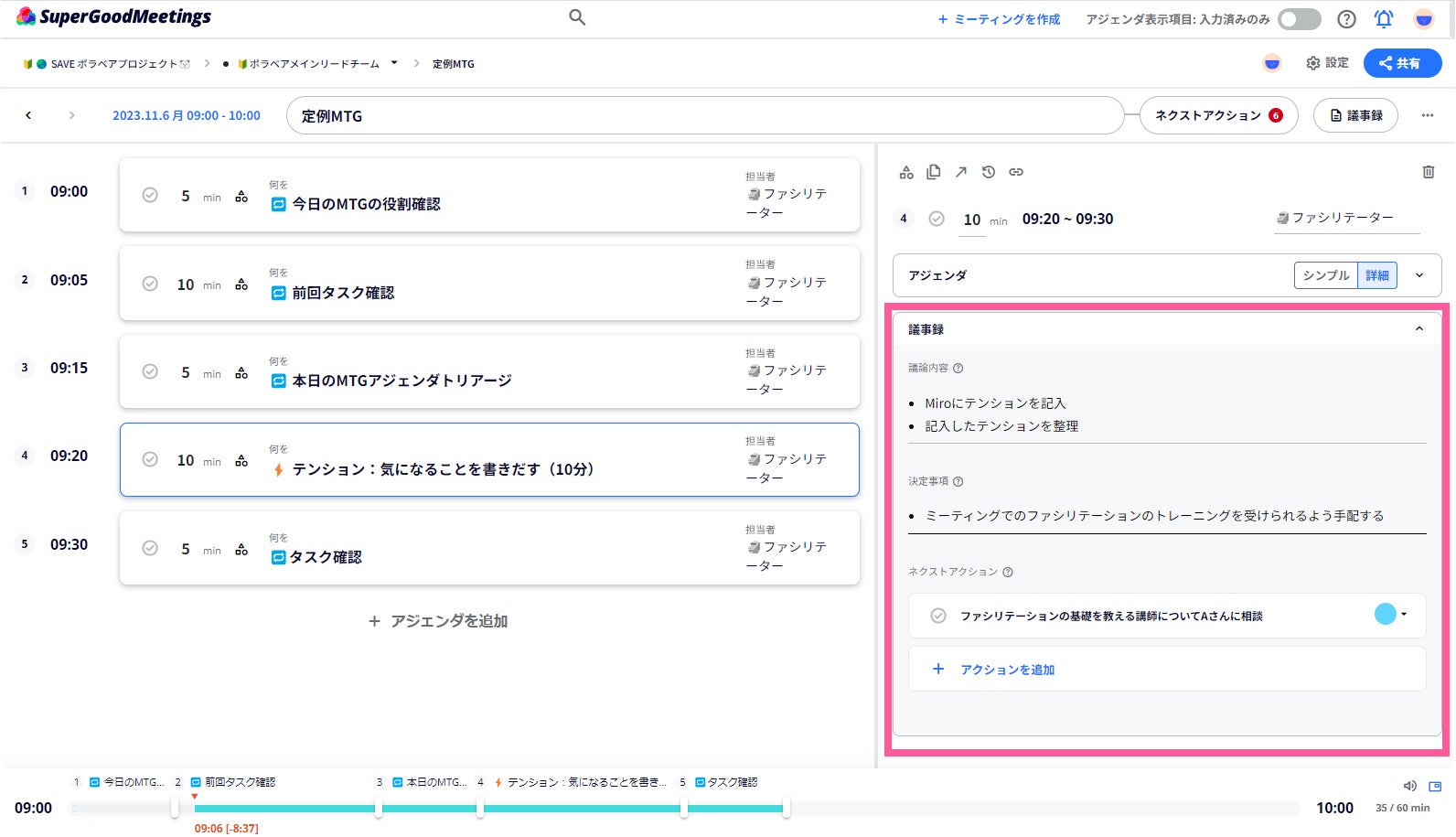The image size is (1456, 837).
Task: Open the user avatar in the top bar
Action: click(x=1423, y=19)
